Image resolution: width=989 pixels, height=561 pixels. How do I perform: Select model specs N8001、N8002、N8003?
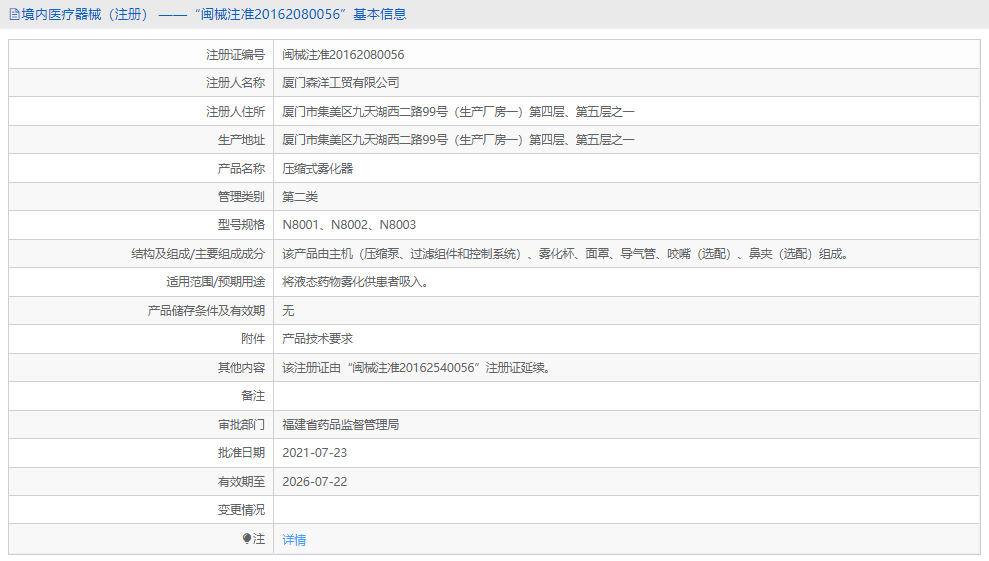[349, 225]
